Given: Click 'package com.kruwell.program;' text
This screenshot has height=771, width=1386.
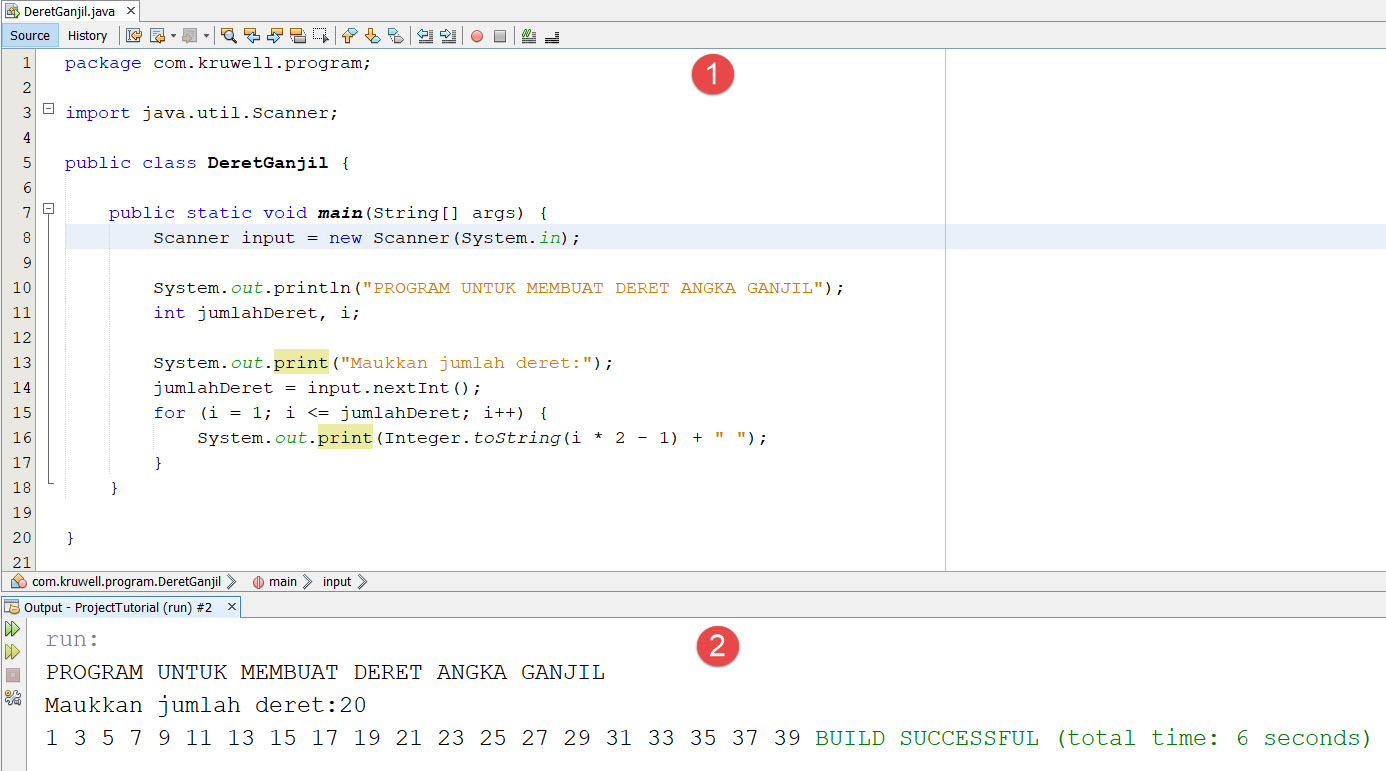Looking at the screenshot, I should click(218, 63).
